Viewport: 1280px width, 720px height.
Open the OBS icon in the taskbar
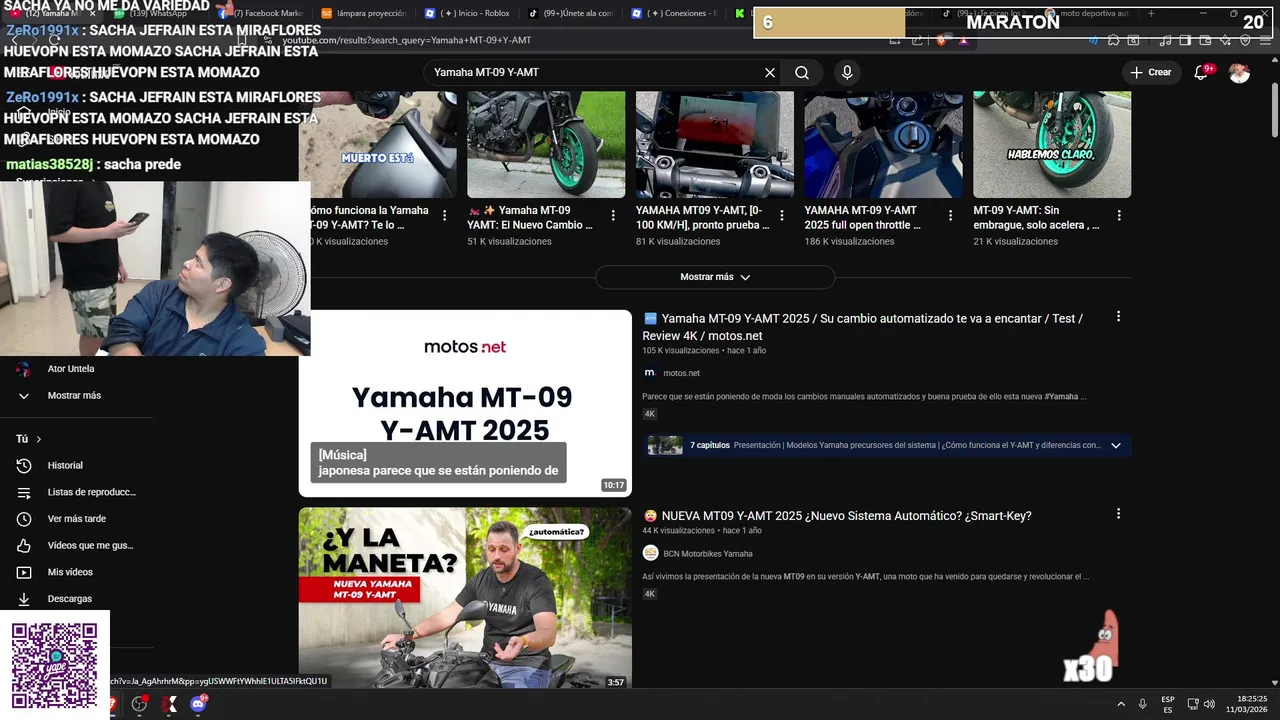(x=139, y=704)
